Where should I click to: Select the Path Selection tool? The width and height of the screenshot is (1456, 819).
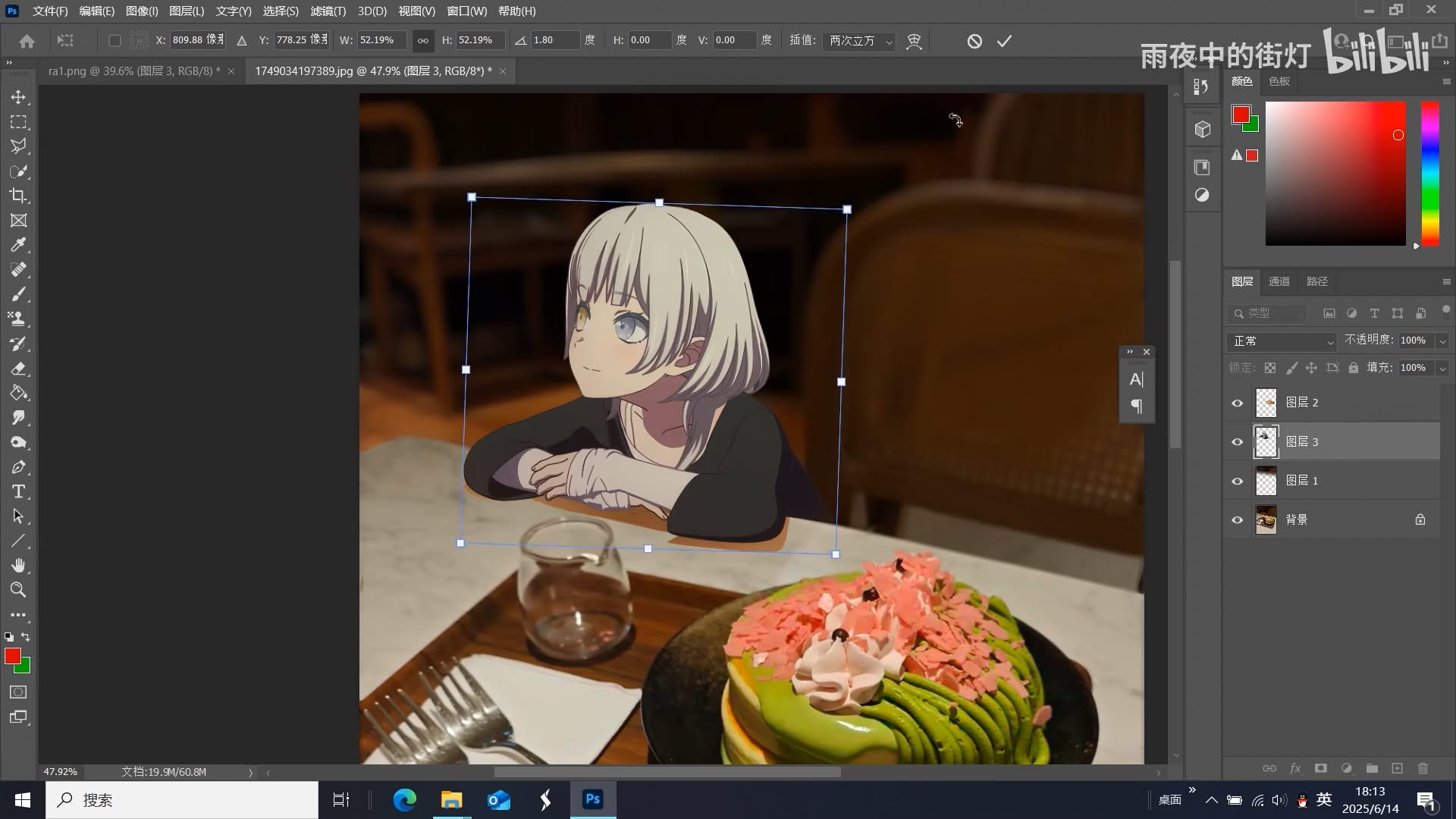[x=18, y=516]
